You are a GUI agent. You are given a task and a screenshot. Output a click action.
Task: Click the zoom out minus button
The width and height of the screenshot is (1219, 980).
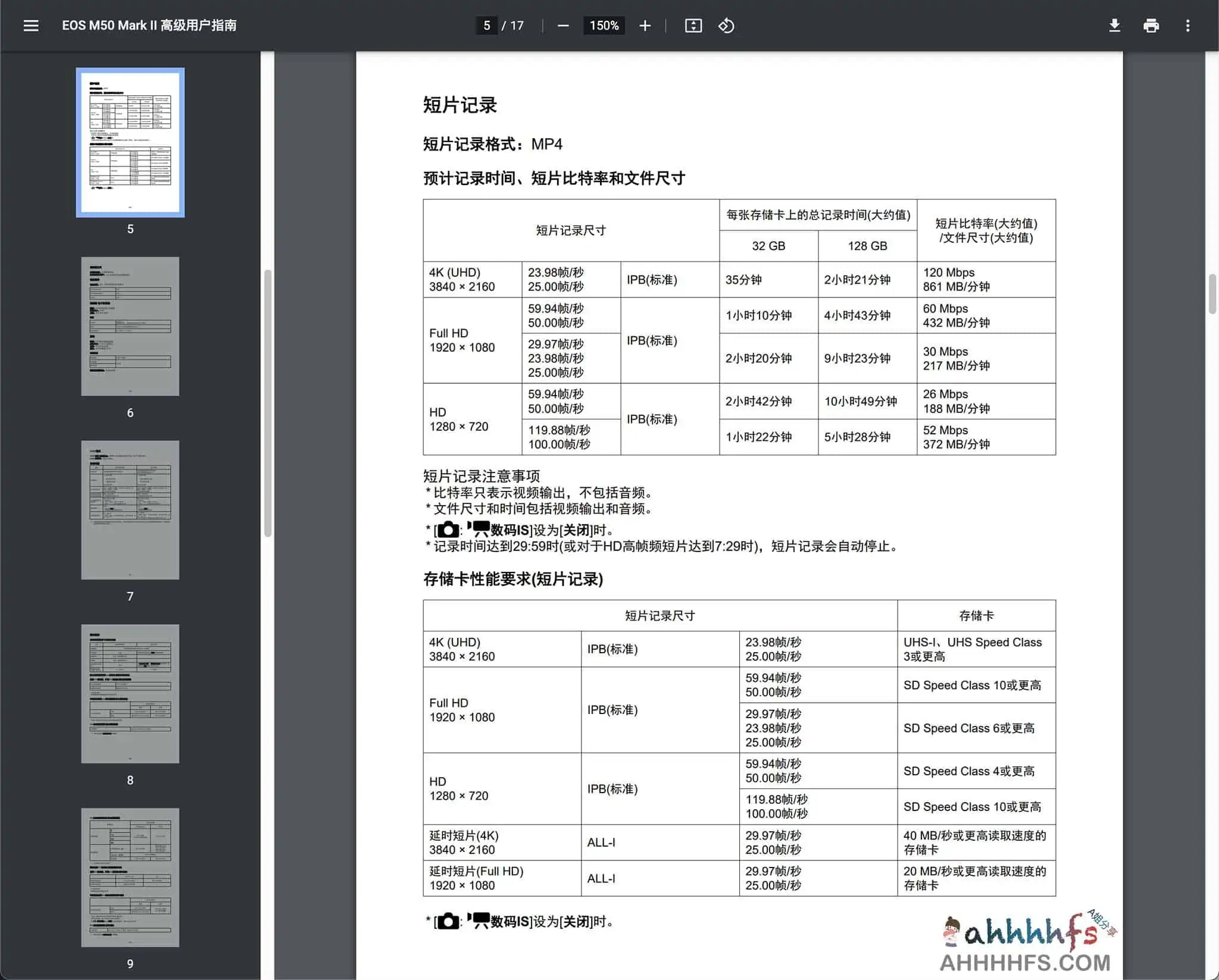(x=563, y=26)
